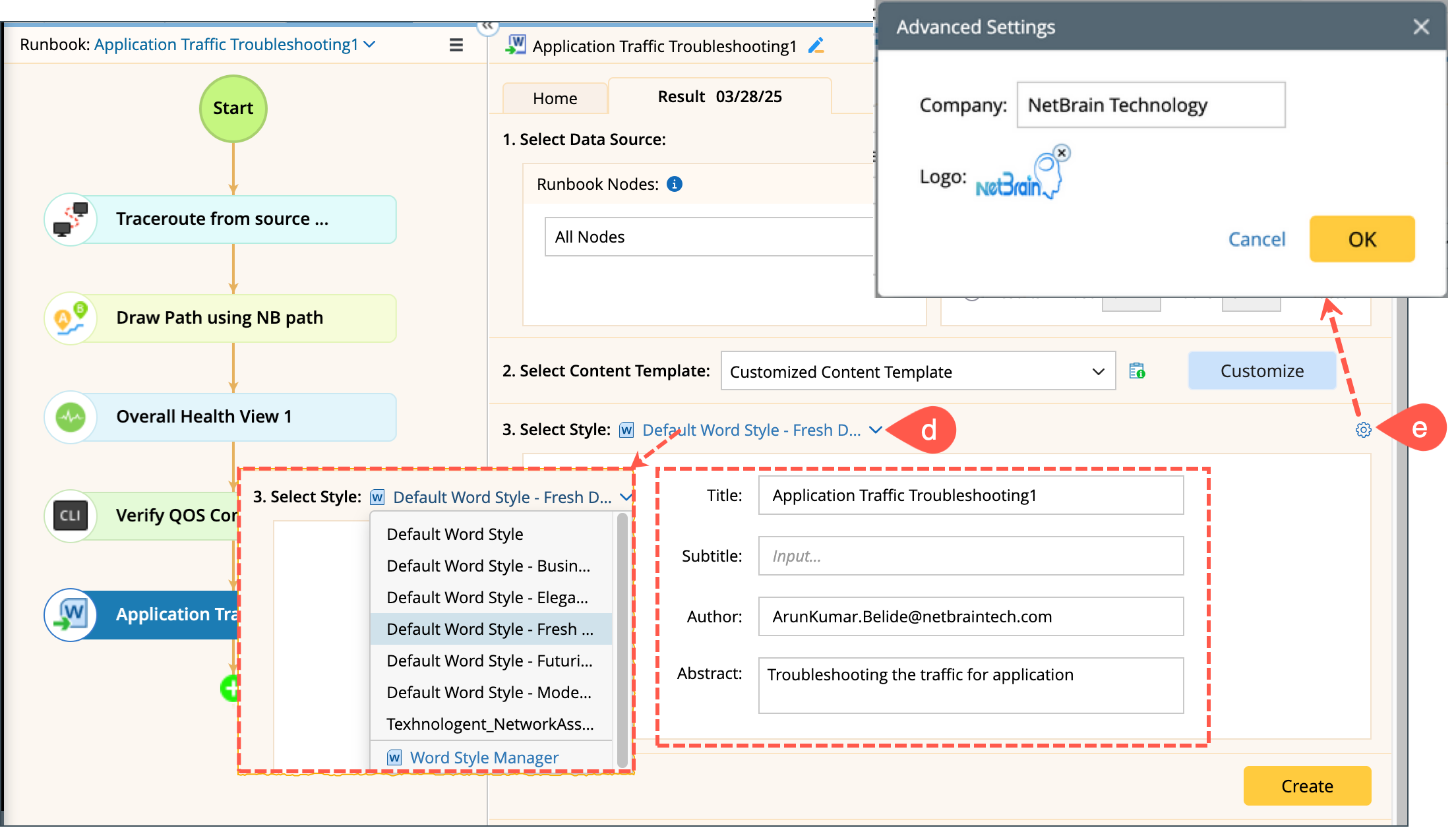
Task: Expand the Runbook name dropdown chevron
Action: (370, 44)
